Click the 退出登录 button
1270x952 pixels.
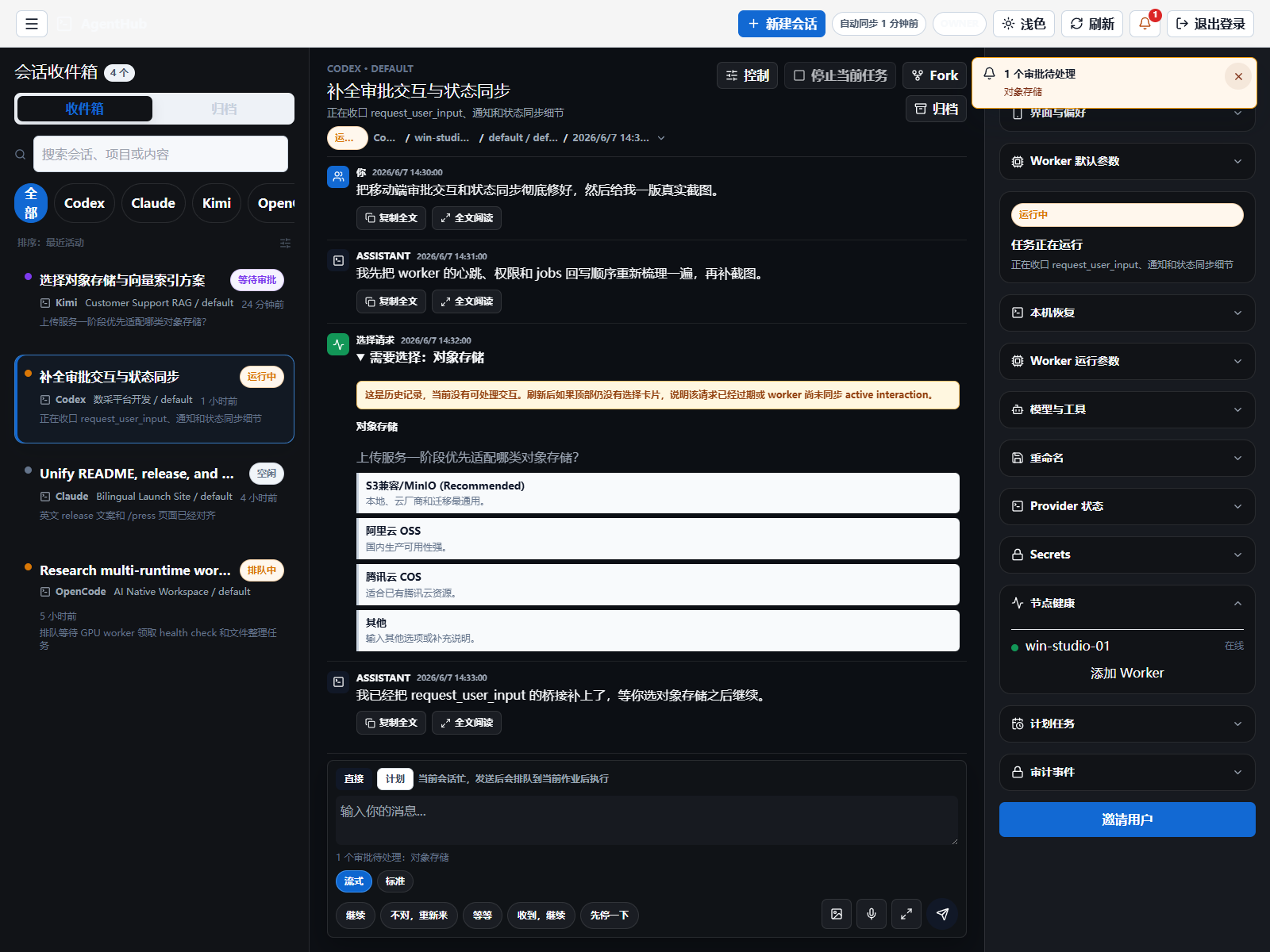click(1210, 24)
